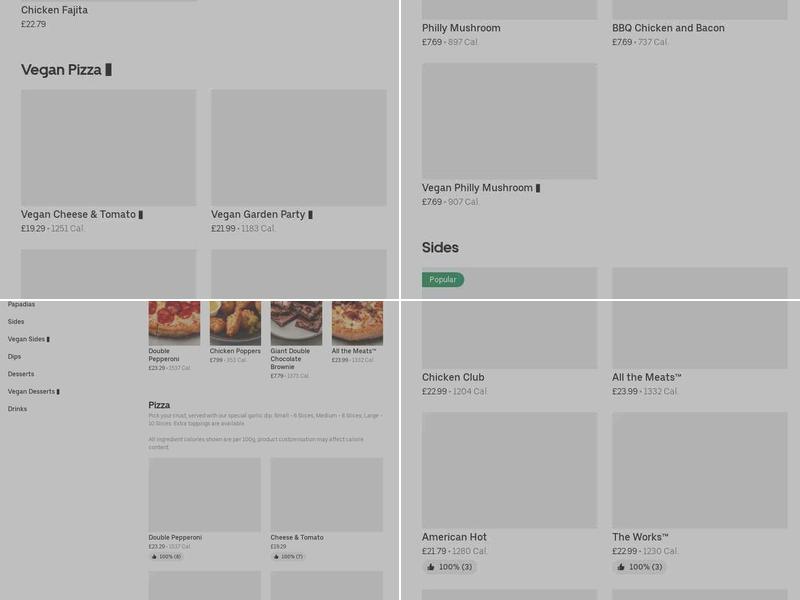Select Drinks in the sidebar menu

tap(17, 409)
